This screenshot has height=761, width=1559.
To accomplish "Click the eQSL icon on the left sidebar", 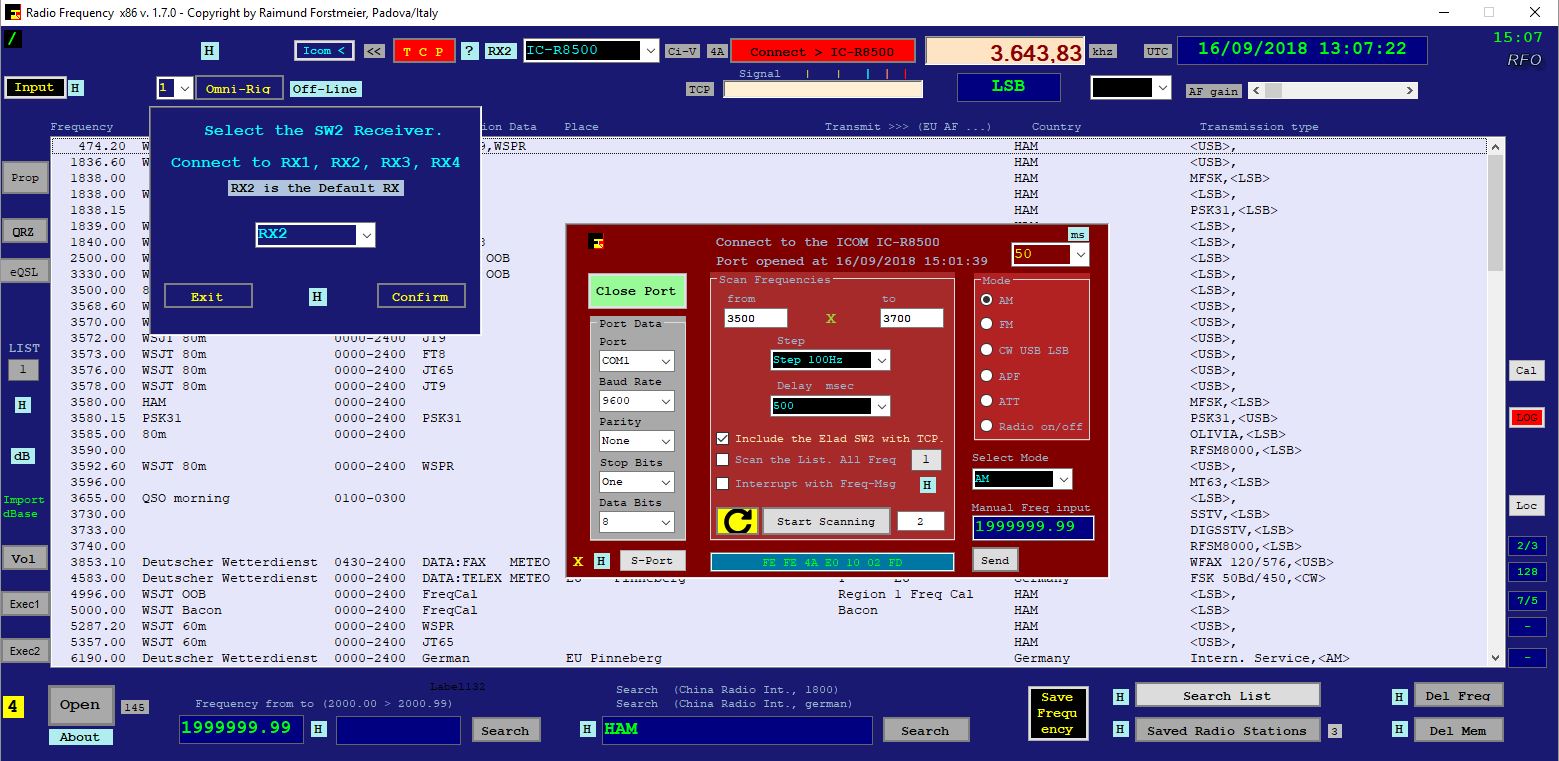I will (x=23, y=271).
